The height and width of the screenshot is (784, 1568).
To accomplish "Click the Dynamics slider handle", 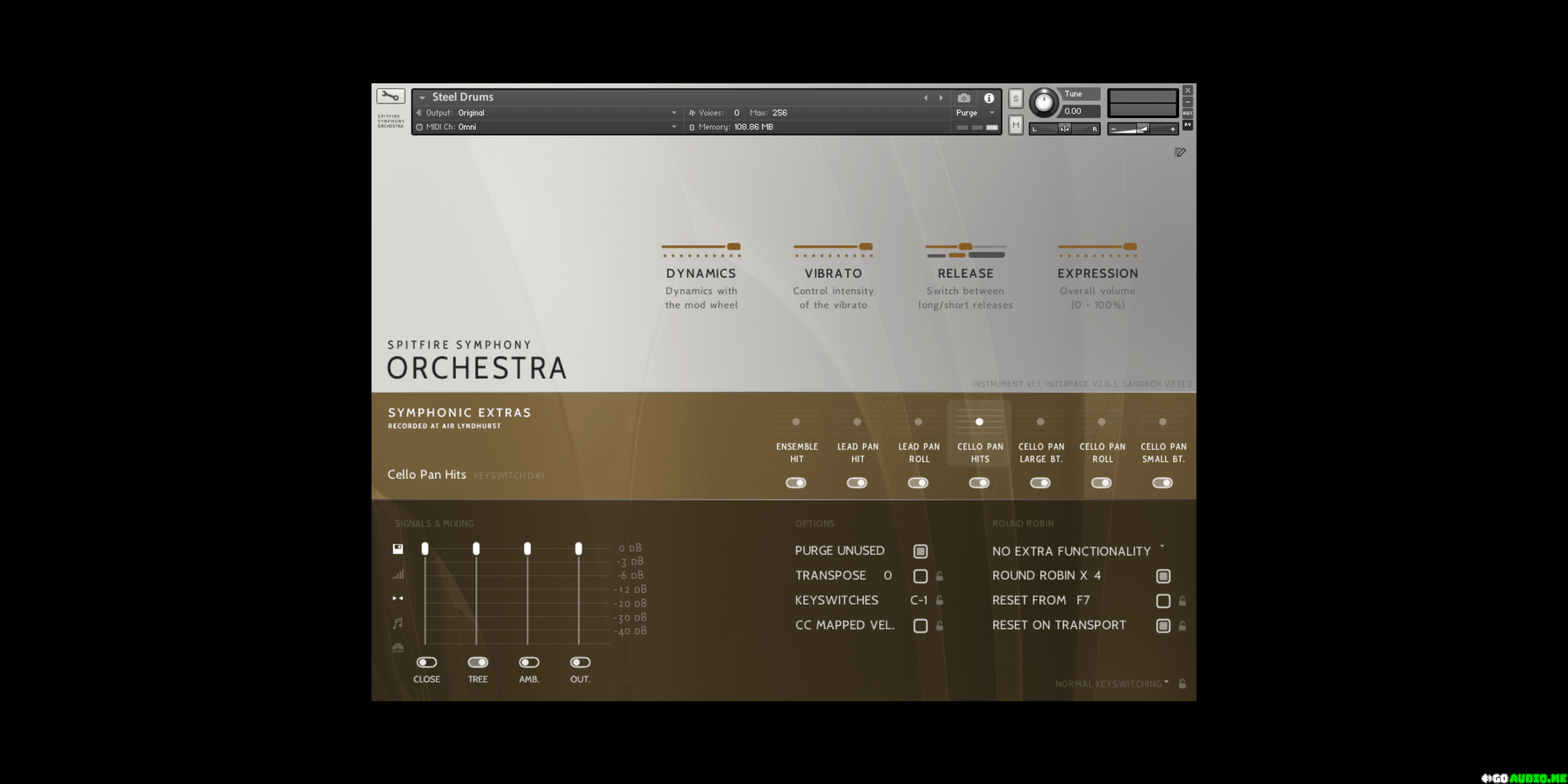I will pos(734,247).
